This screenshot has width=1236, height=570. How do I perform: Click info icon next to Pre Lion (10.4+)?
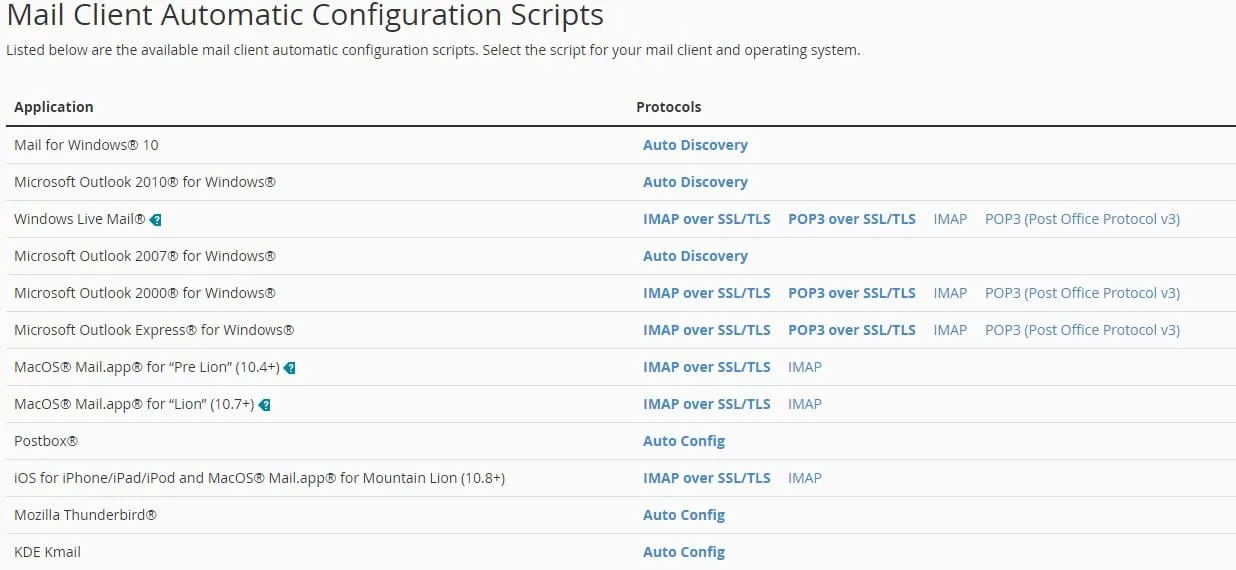click(x=289, y=368)
